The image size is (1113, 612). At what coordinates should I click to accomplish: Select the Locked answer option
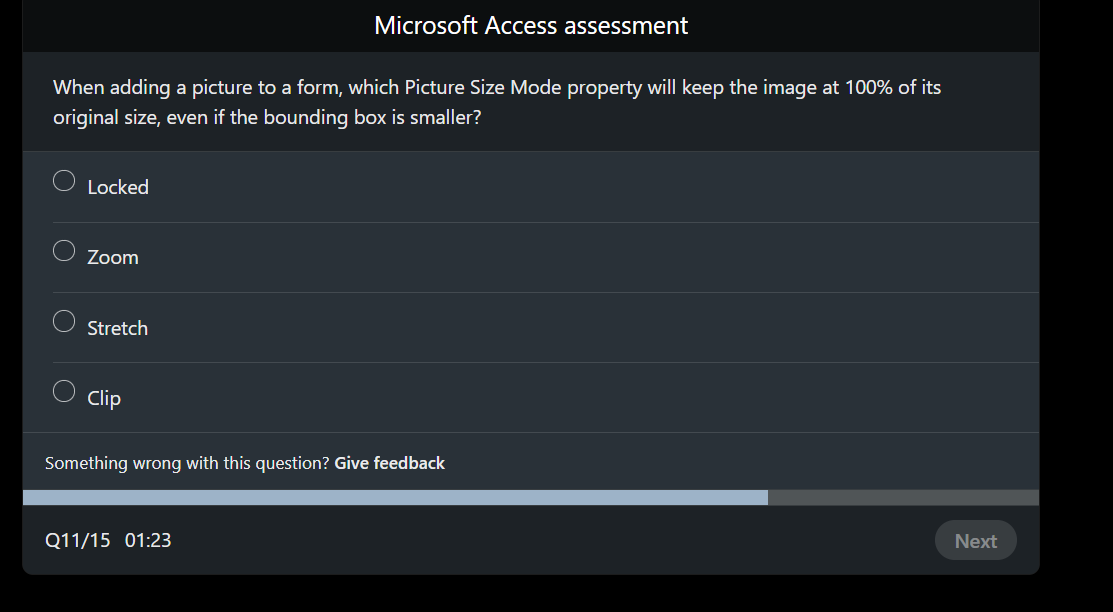pos(63,180)
